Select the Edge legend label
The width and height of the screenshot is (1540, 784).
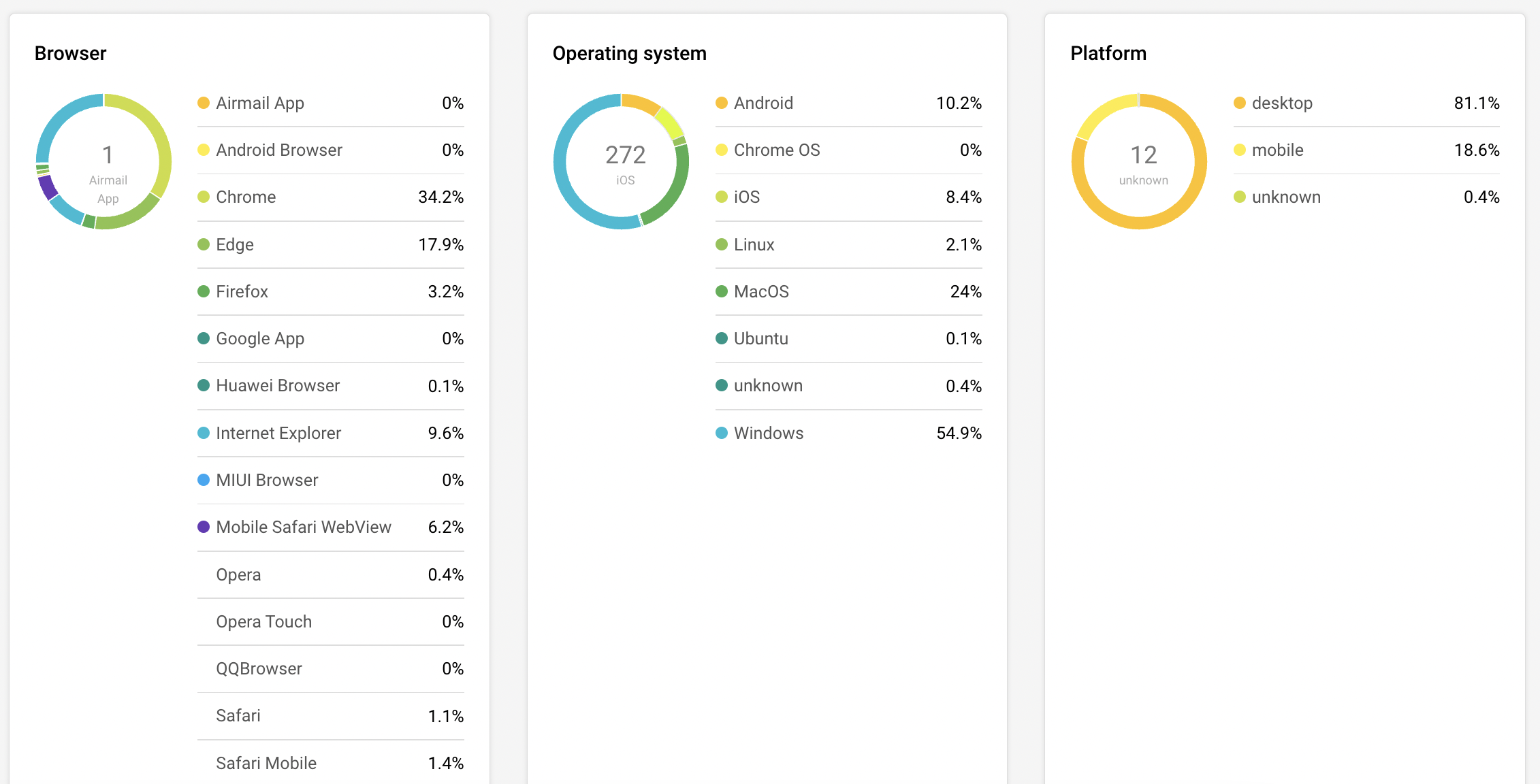235,244
